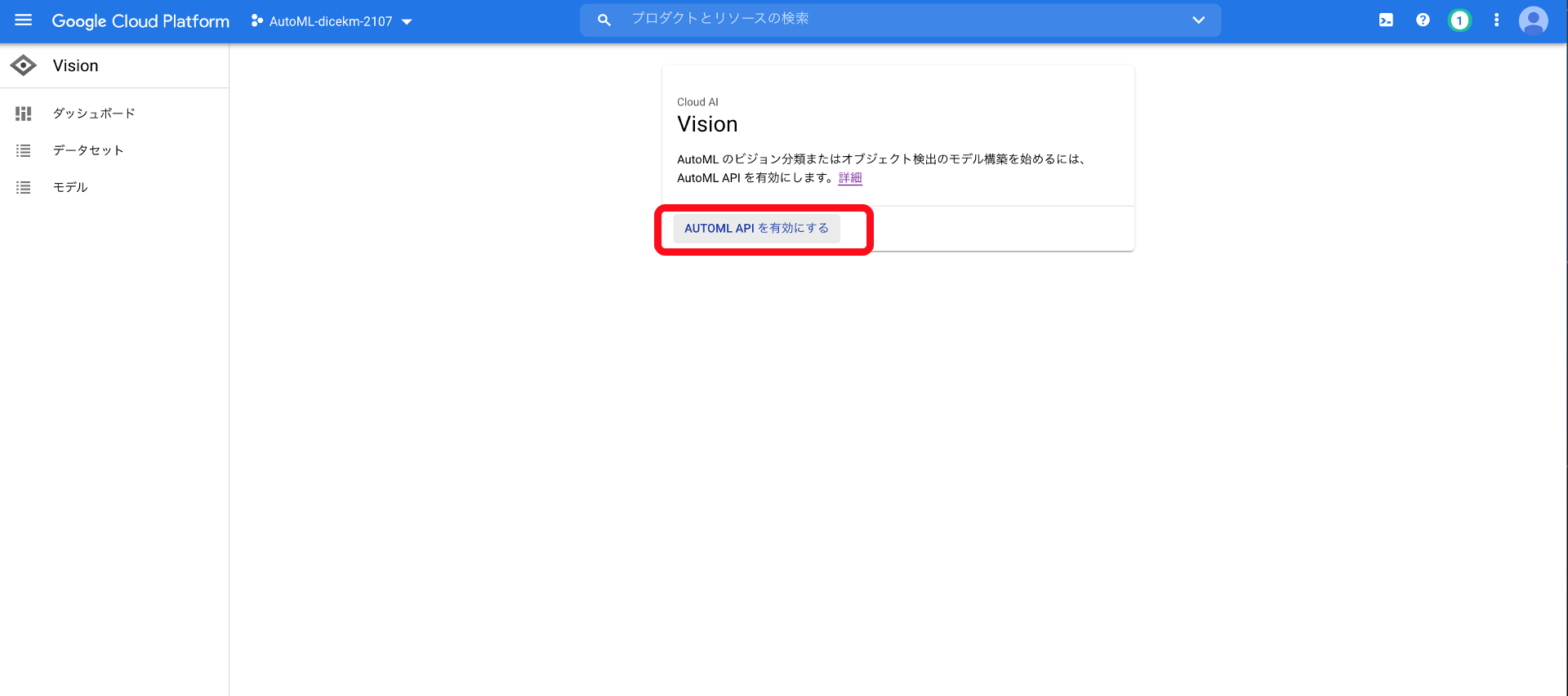Click the models list icon
This screenshot has height=696, width=1568.
24,187
